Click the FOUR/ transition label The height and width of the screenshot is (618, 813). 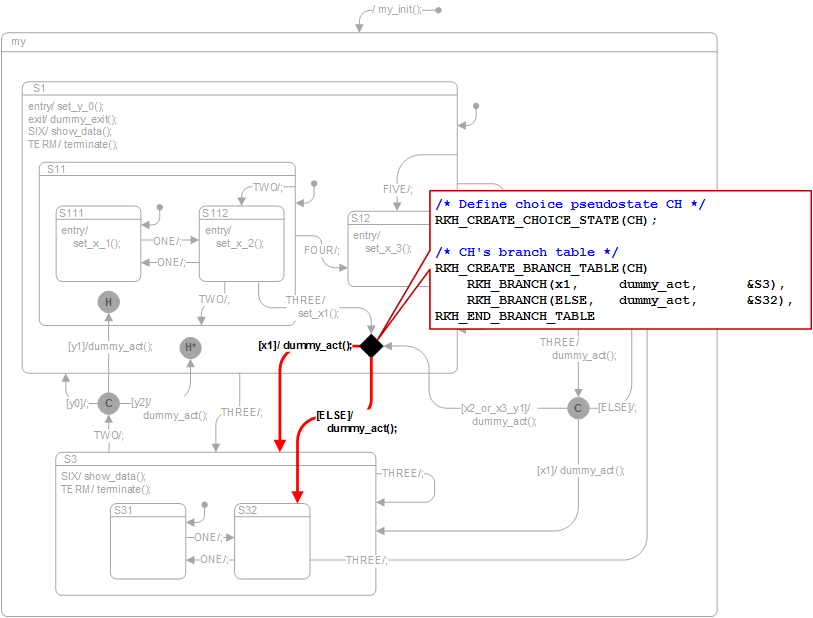(x=322, y=250)
